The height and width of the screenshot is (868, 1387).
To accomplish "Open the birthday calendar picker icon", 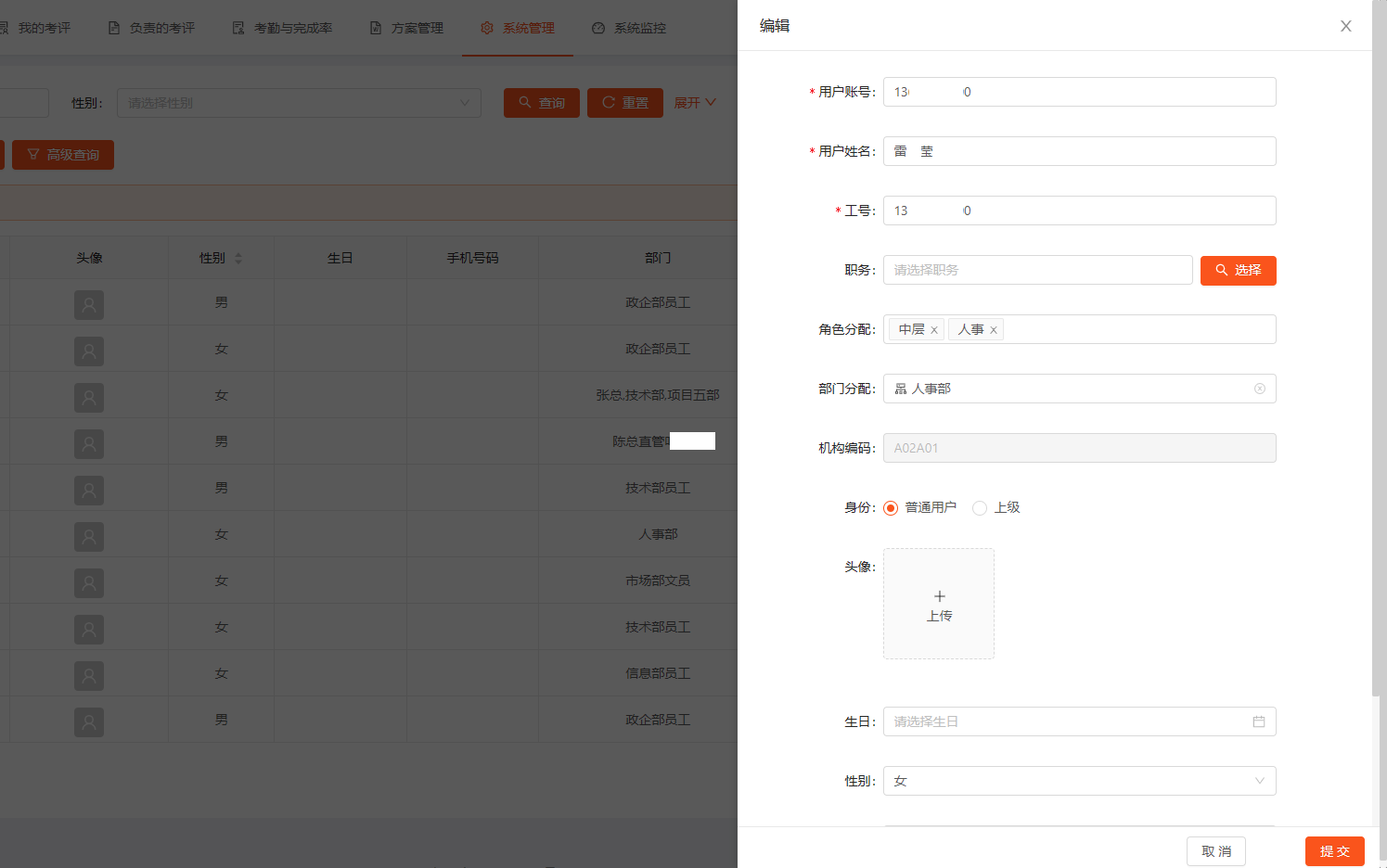I will (x=1259, y=721).
